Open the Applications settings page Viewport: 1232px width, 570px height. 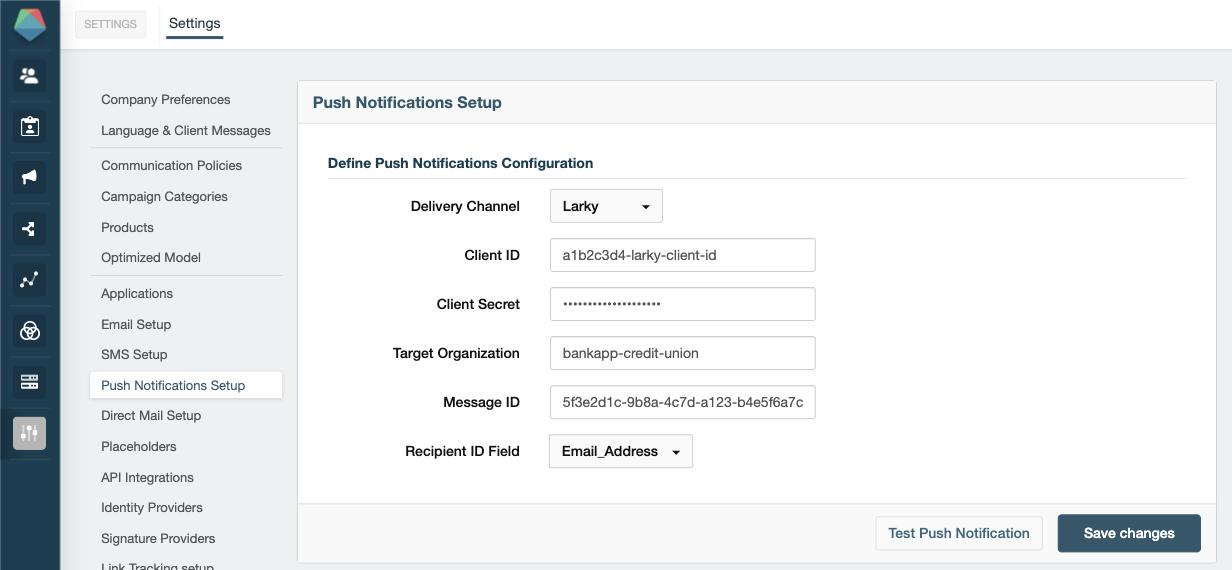click(137, 293)
